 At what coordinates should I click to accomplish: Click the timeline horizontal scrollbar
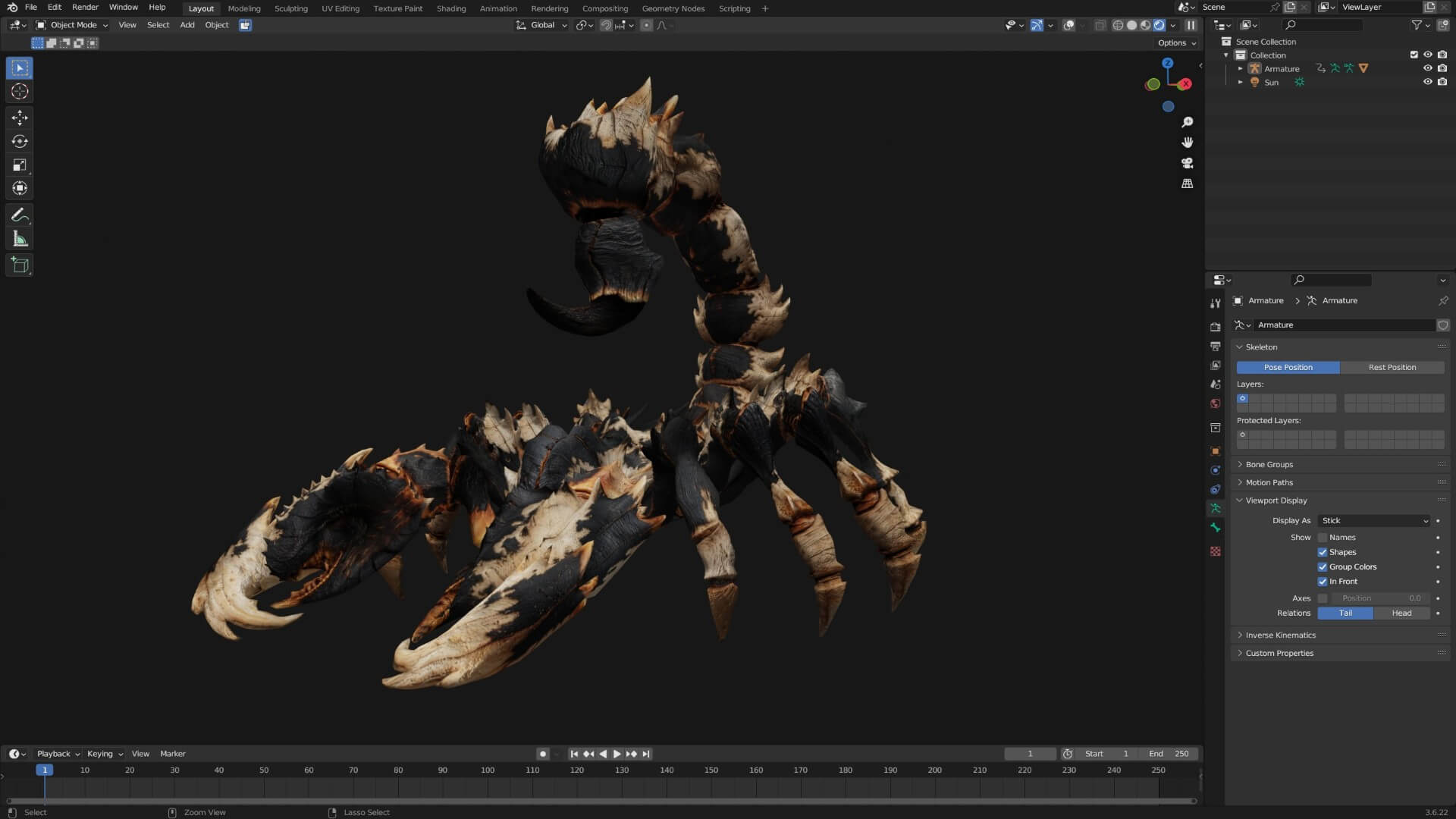pyautogui.click(x=601, y=802)
